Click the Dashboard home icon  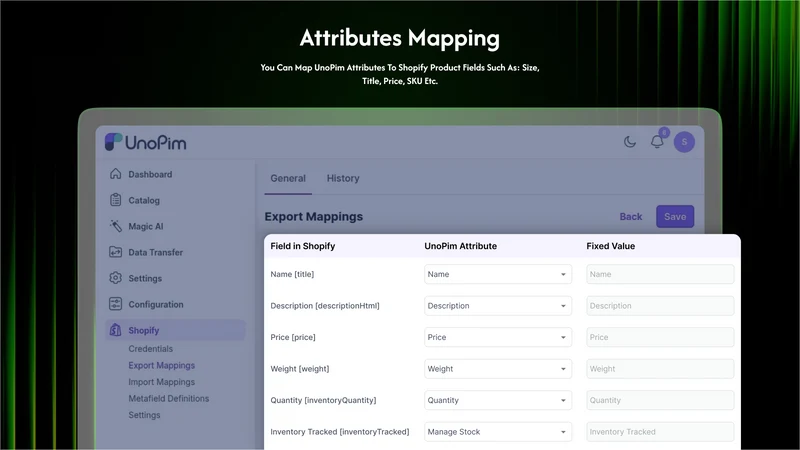pyautogui.click(x=115, y=174)
